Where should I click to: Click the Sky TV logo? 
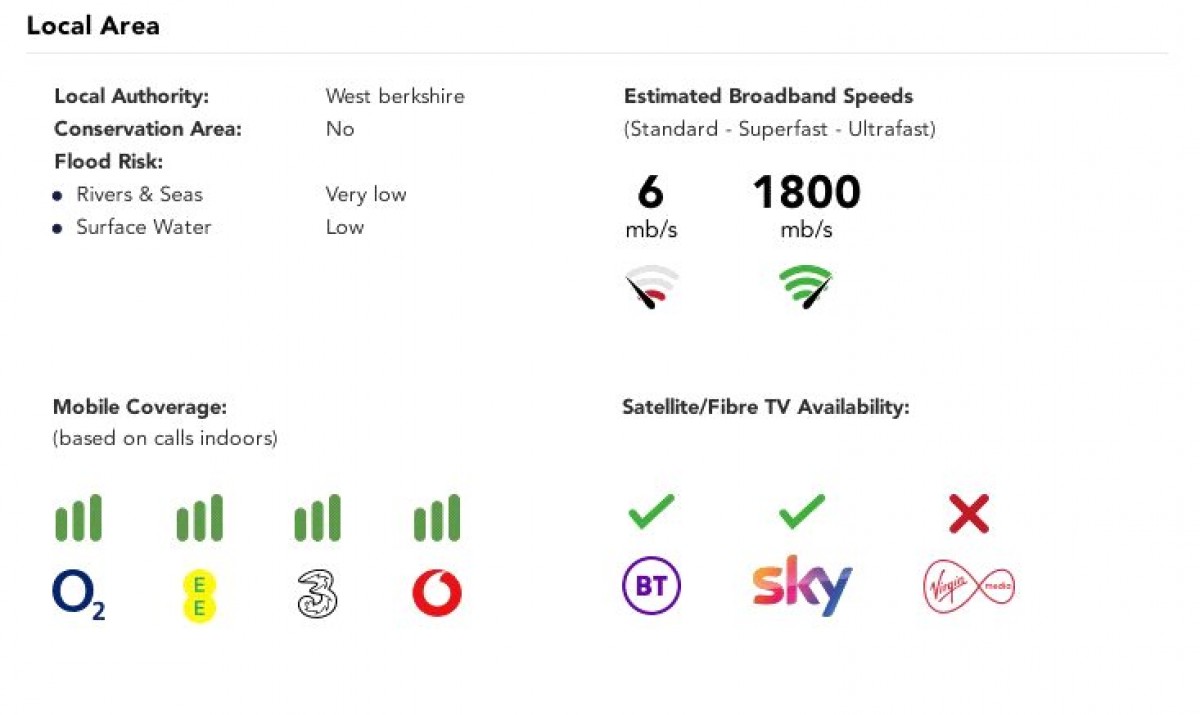[802, 586]
